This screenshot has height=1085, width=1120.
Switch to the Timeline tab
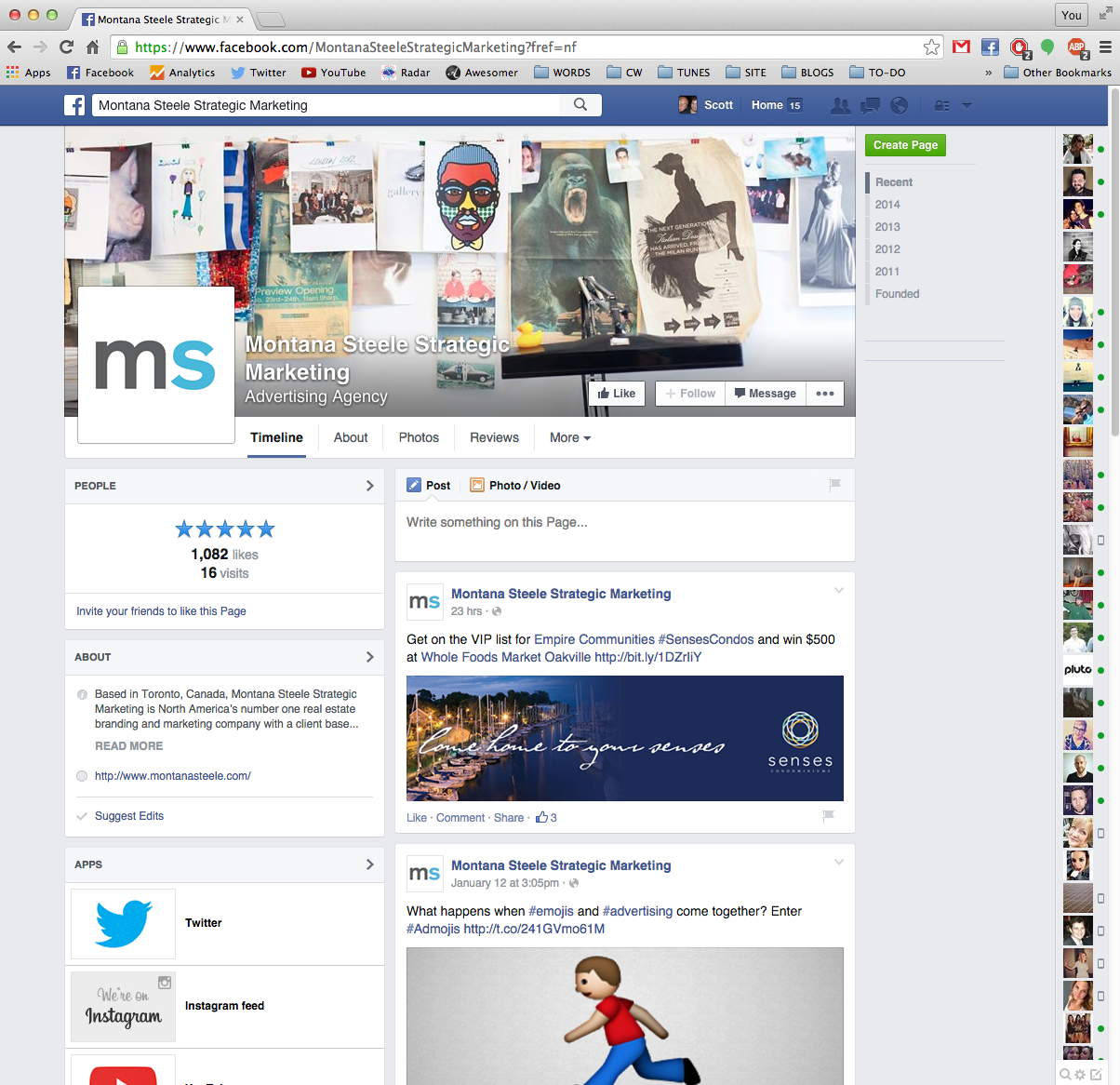276,437
